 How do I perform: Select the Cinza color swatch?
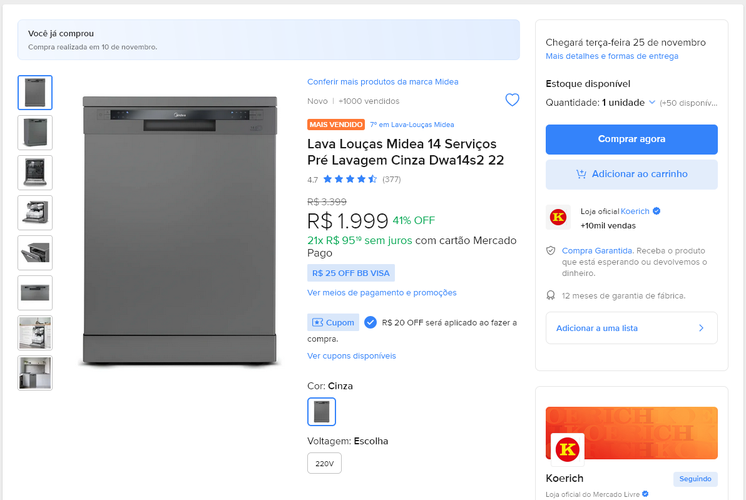[x=321, y=412]
